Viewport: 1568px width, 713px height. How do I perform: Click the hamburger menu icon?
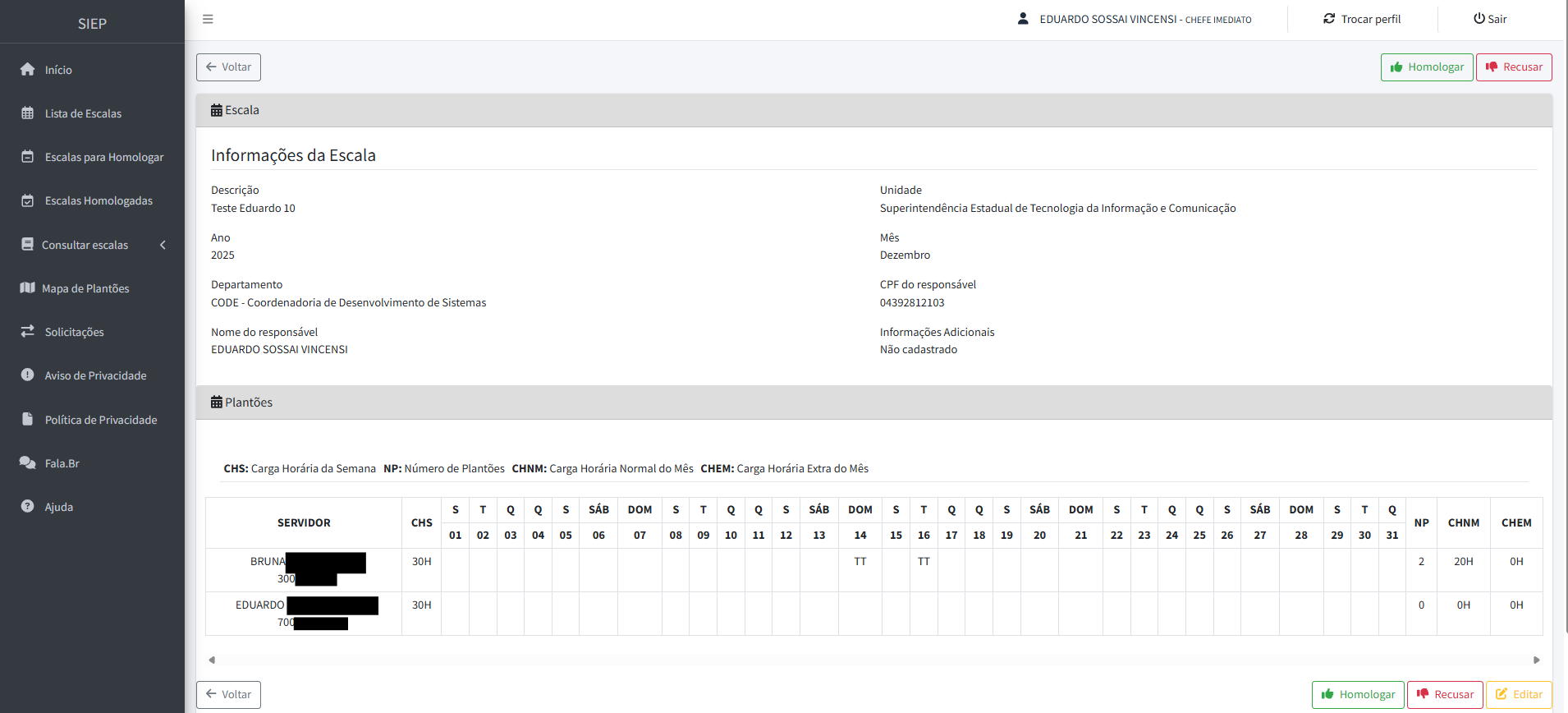coord(208,19)
